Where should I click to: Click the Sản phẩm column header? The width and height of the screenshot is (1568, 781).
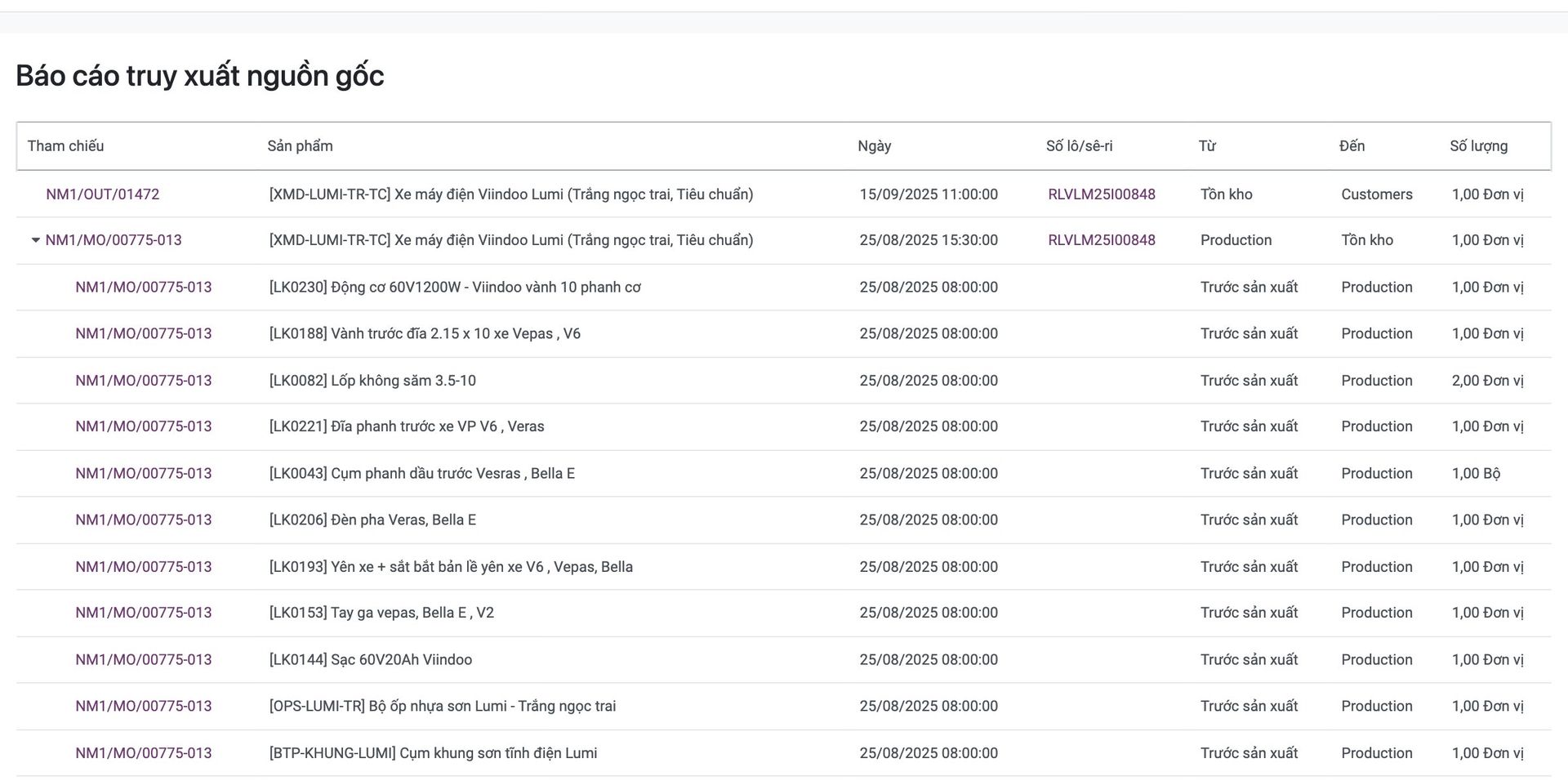[300, 146]
